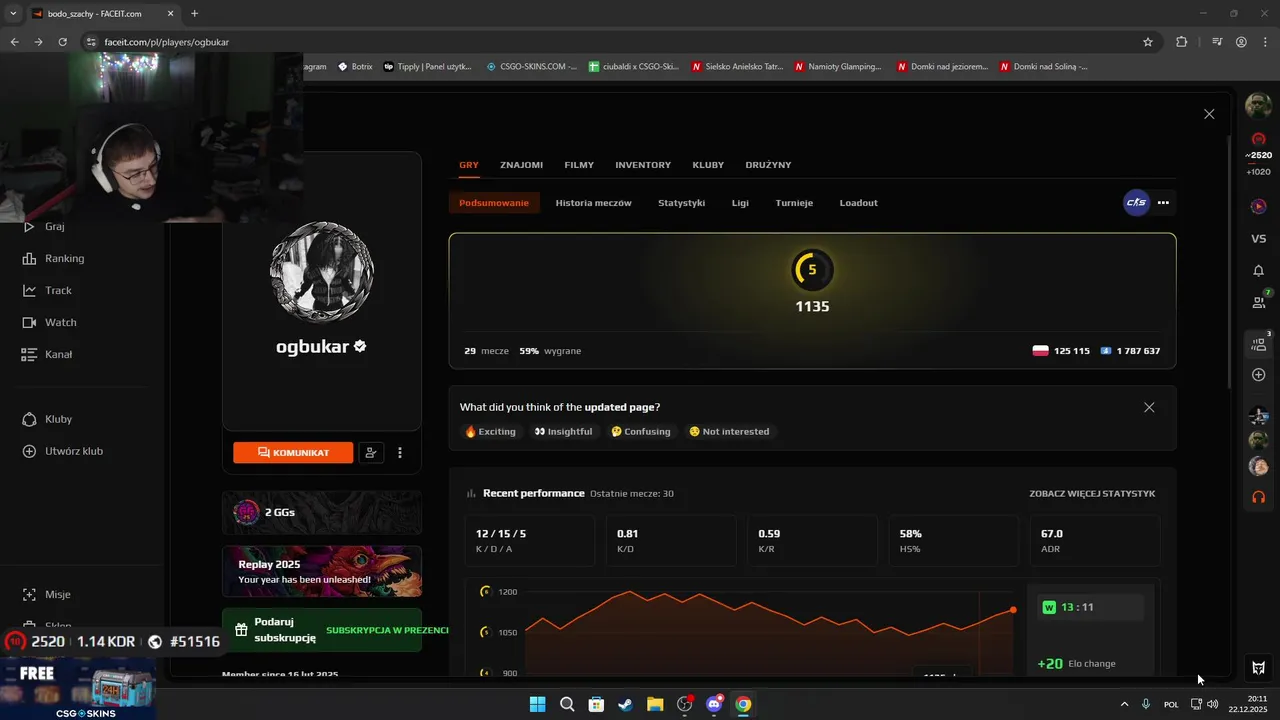Open a new Chrome tab
This screenshot has width=1280, height=720.
[x=194, y=14]
